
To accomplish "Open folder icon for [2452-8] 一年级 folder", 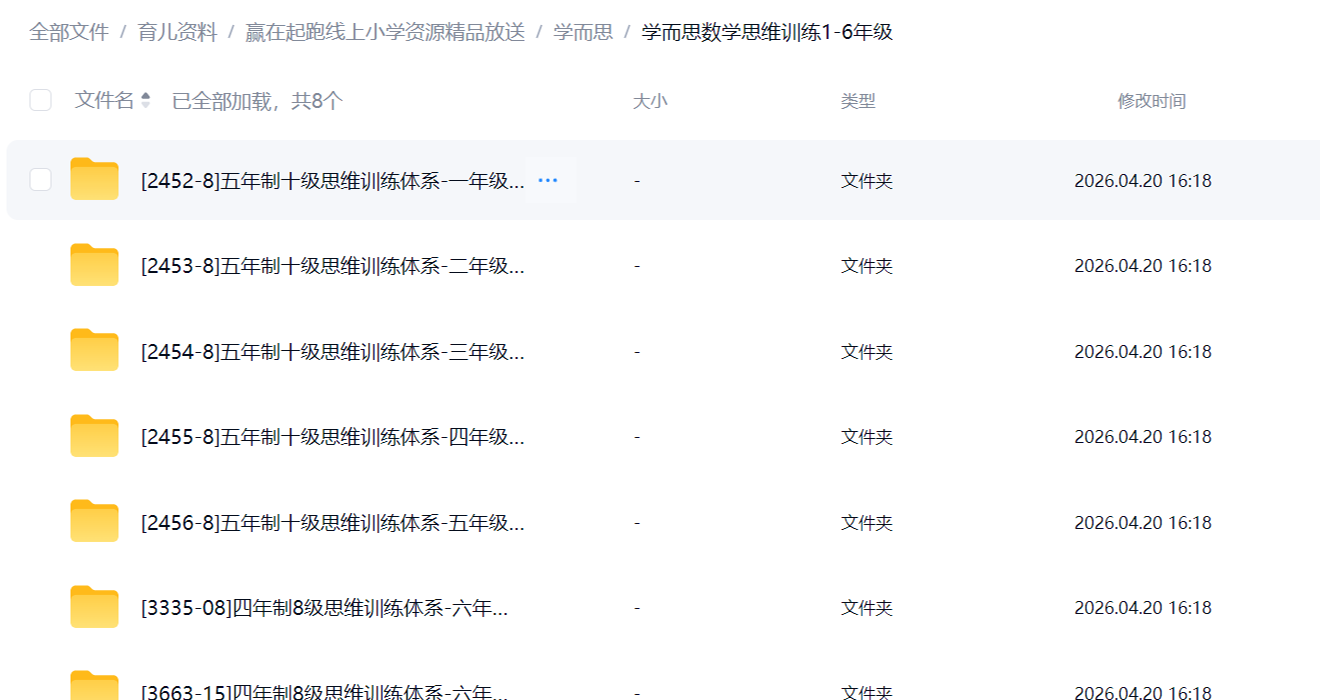I will click(x=94, y=179).
